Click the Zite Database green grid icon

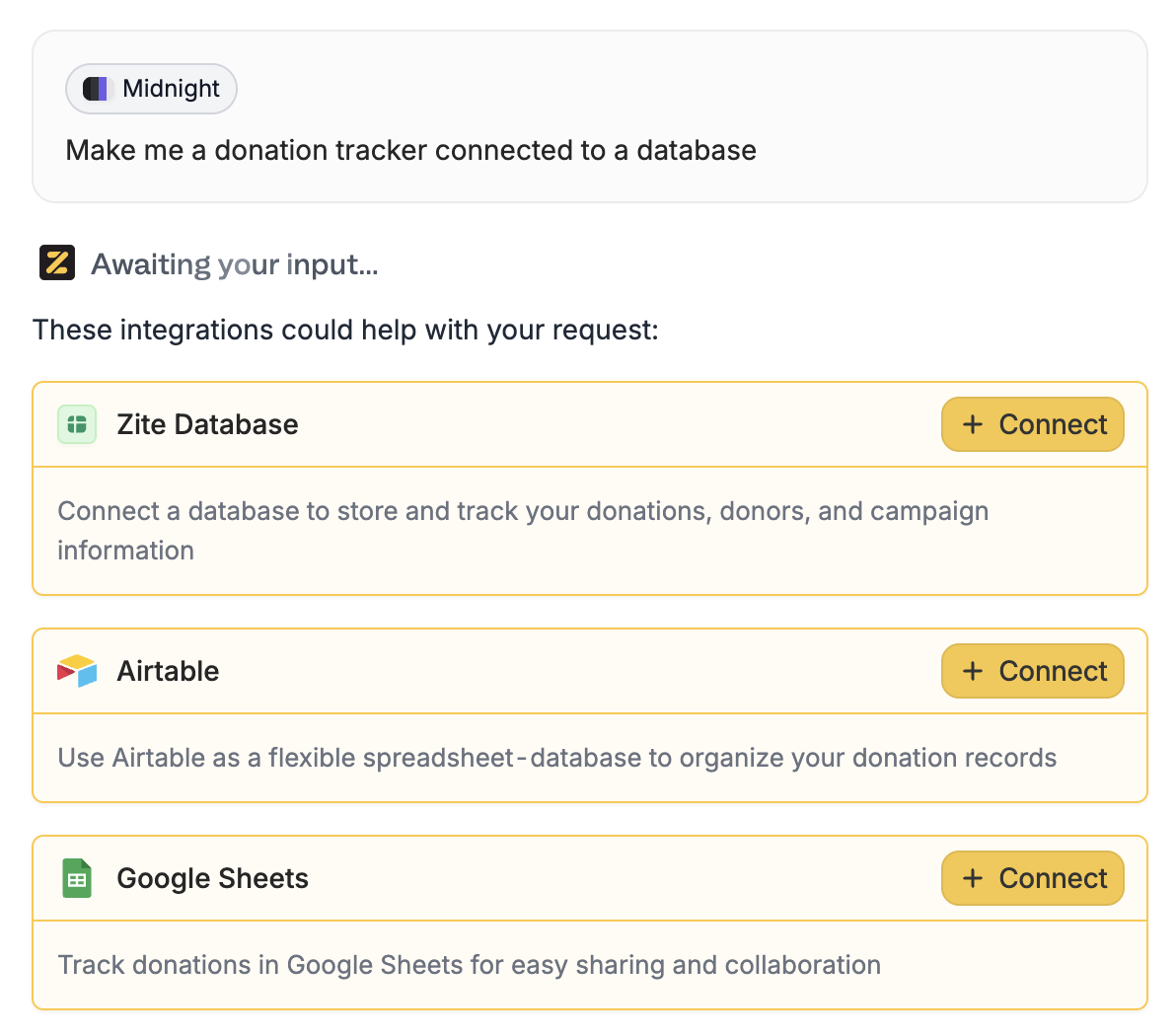[x=77, y=424]
